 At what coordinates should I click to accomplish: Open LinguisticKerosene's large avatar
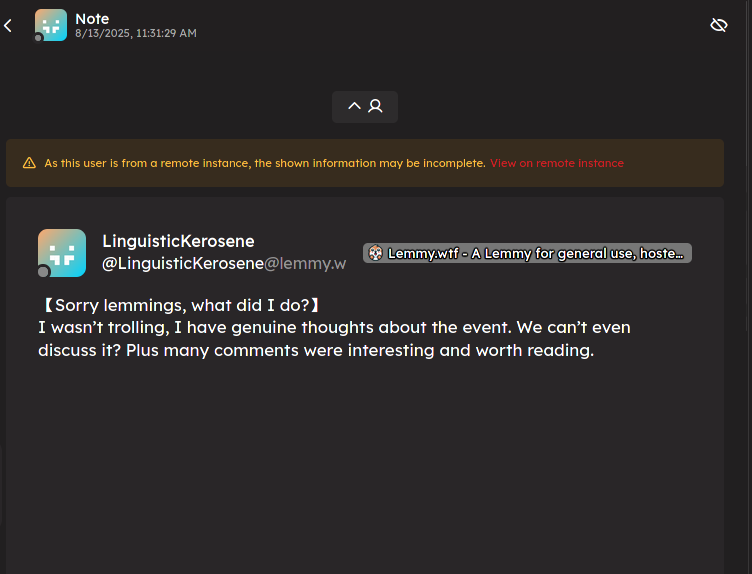62,253
